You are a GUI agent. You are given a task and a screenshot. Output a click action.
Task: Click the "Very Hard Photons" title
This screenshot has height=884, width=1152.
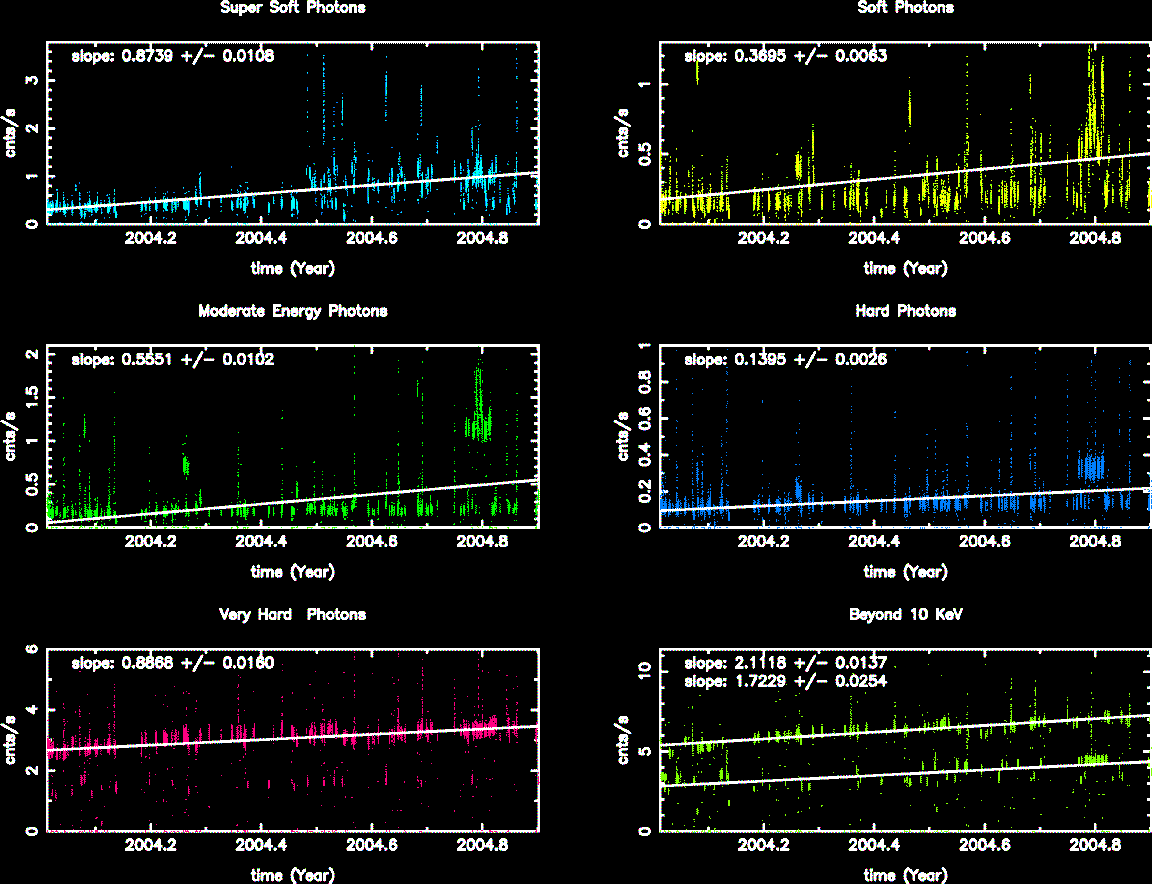coord(292,614)
